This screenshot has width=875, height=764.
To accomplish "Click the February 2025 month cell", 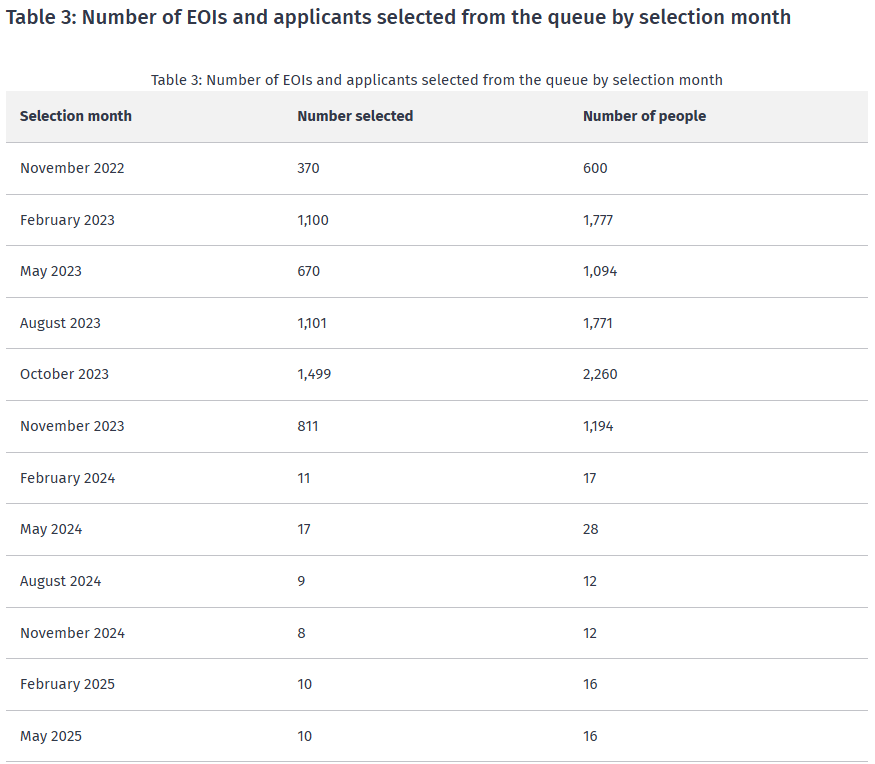I will click(x=67, y=684).
